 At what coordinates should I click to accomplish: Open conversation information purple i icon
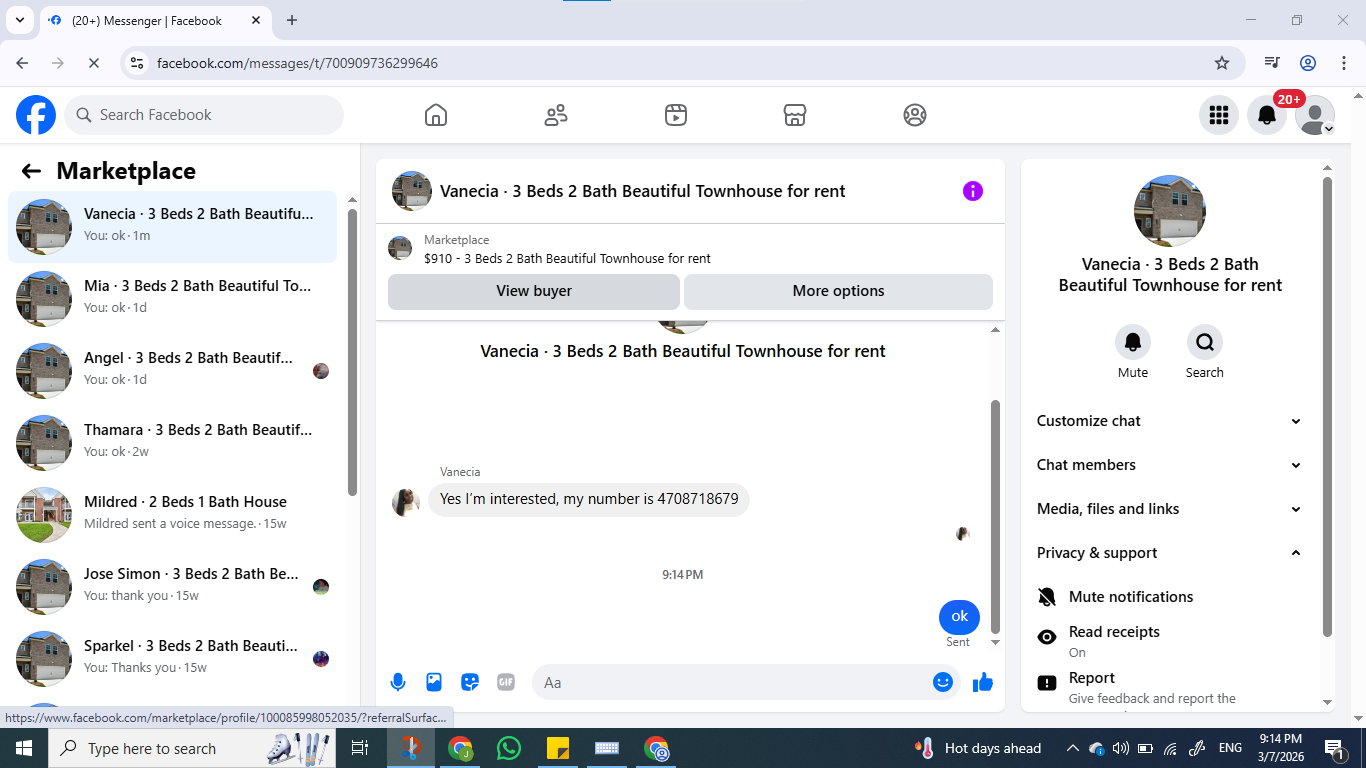point(973,191)
